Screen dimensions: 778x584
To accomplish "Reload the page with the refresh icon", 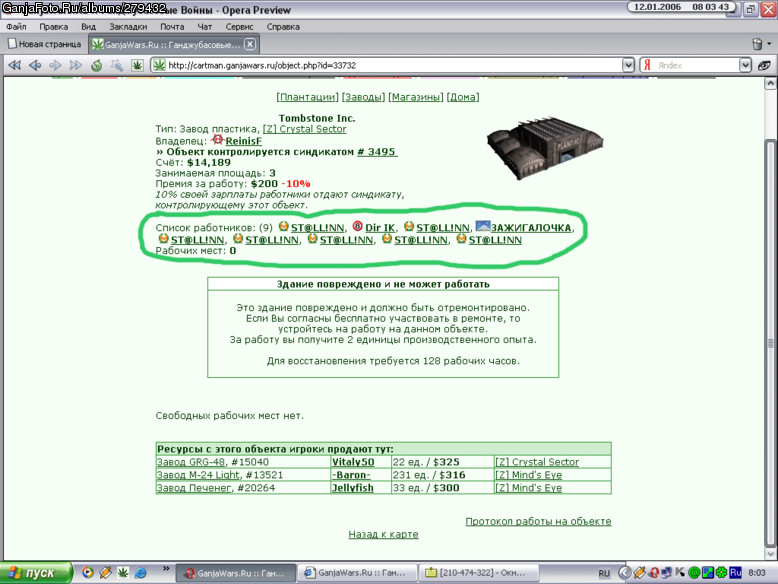I will click(96, 65).
